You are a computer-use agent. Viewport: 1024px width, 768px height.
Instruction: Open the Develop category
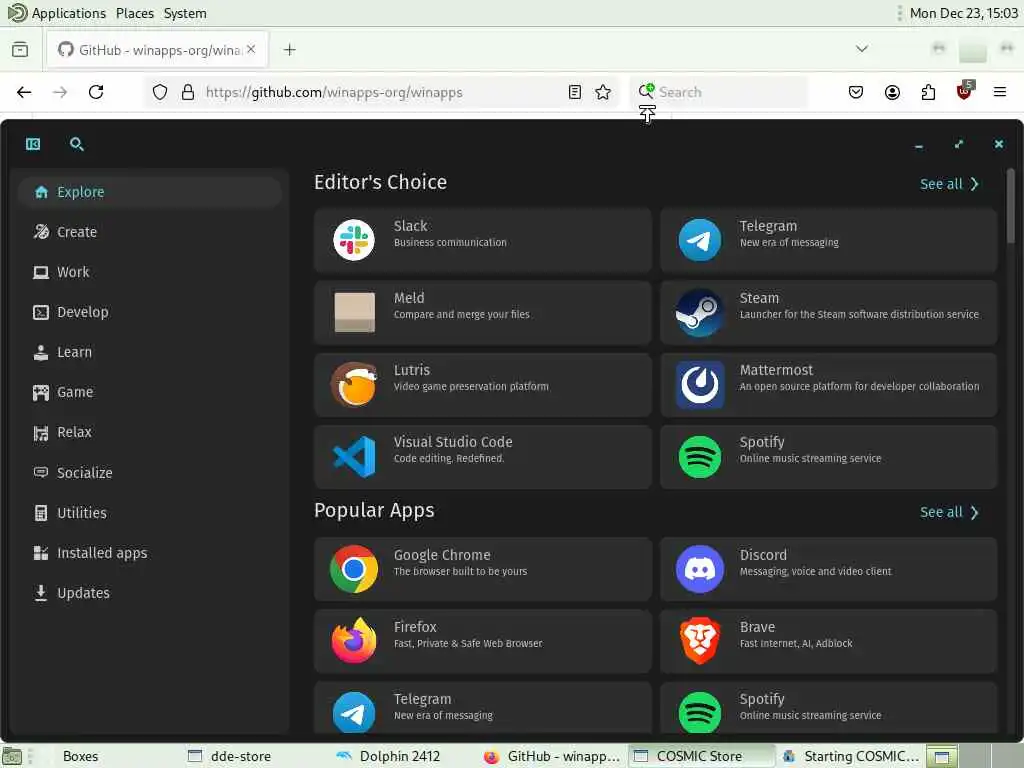pos(150,312)
